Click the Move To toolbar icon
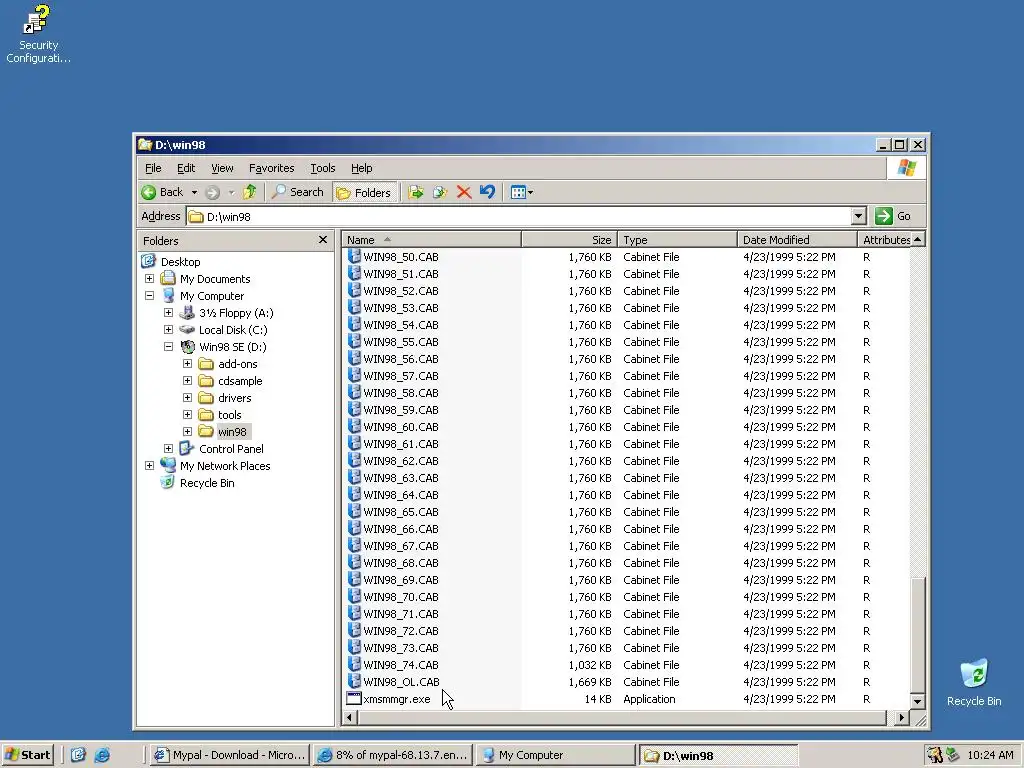1024x768 pixels. pos(415,192)
